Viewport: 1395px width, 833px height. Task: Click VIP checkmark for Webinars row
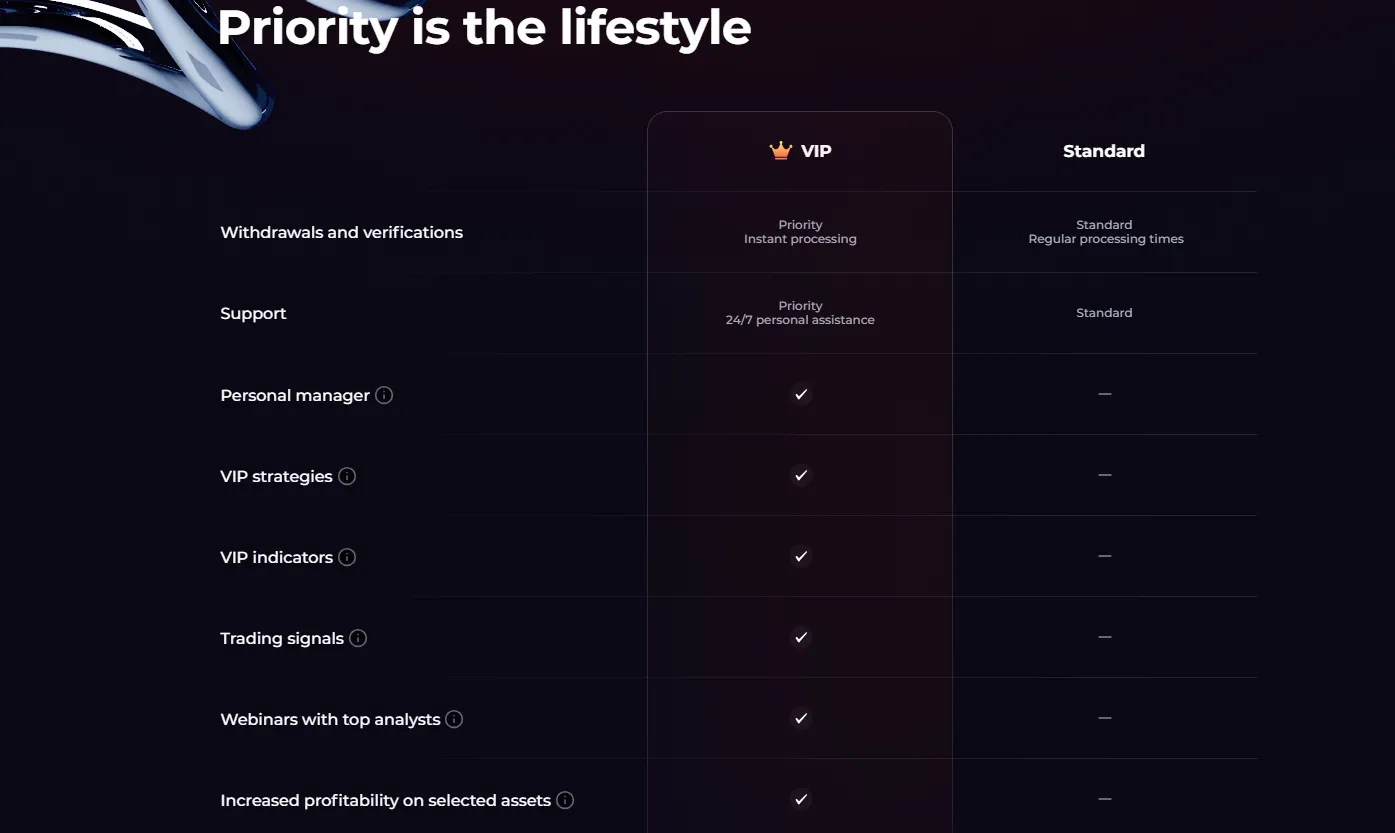pos(800,718)
